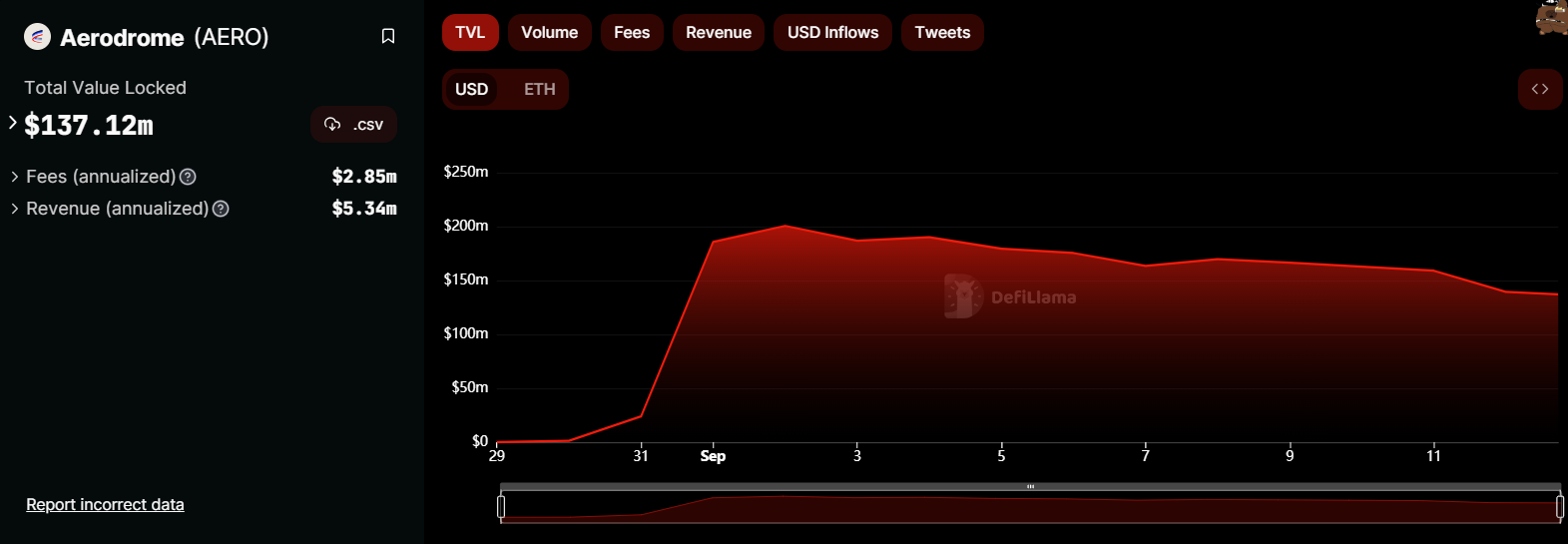Toggle the Fees chart metric
The image size is (1568, 544).
click(632, 33)
